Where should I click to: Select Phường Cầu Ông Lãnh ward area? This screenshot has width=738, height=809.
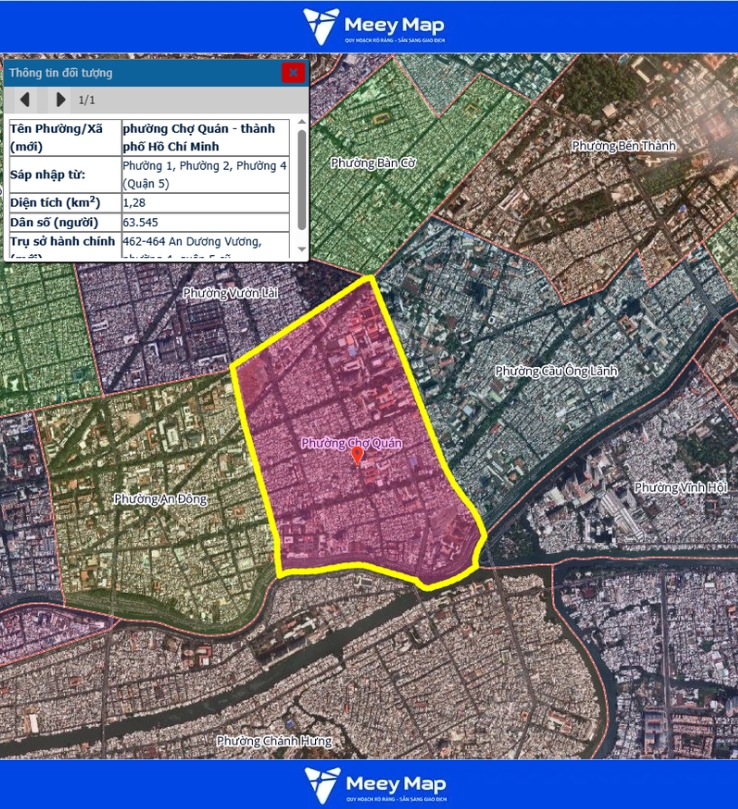pos(556,371)
